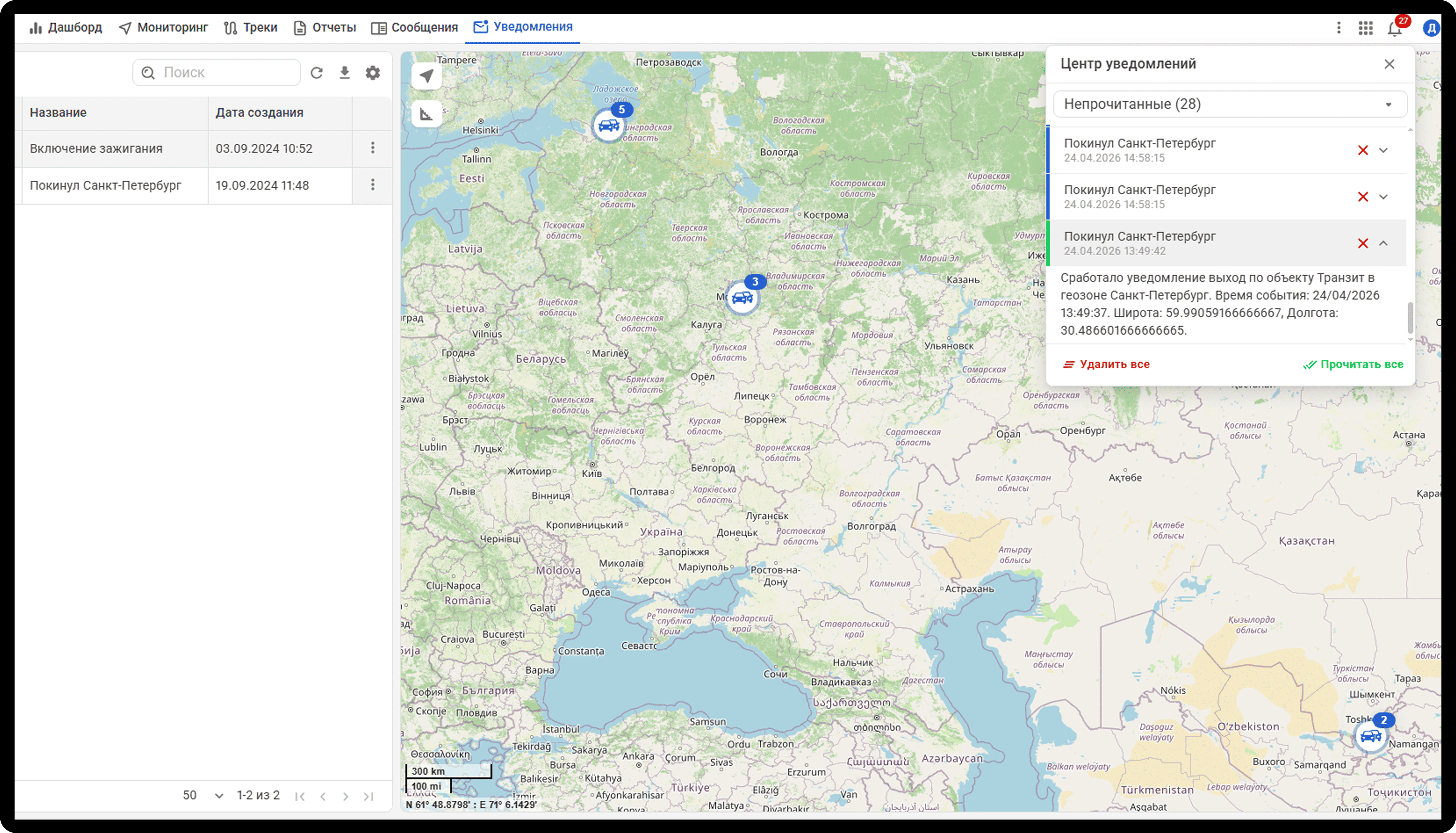Image resolution: width=1456 pixels, height=833 pixels.
Task: Focus the Поиск search field
Action: [x=217, y=73]
